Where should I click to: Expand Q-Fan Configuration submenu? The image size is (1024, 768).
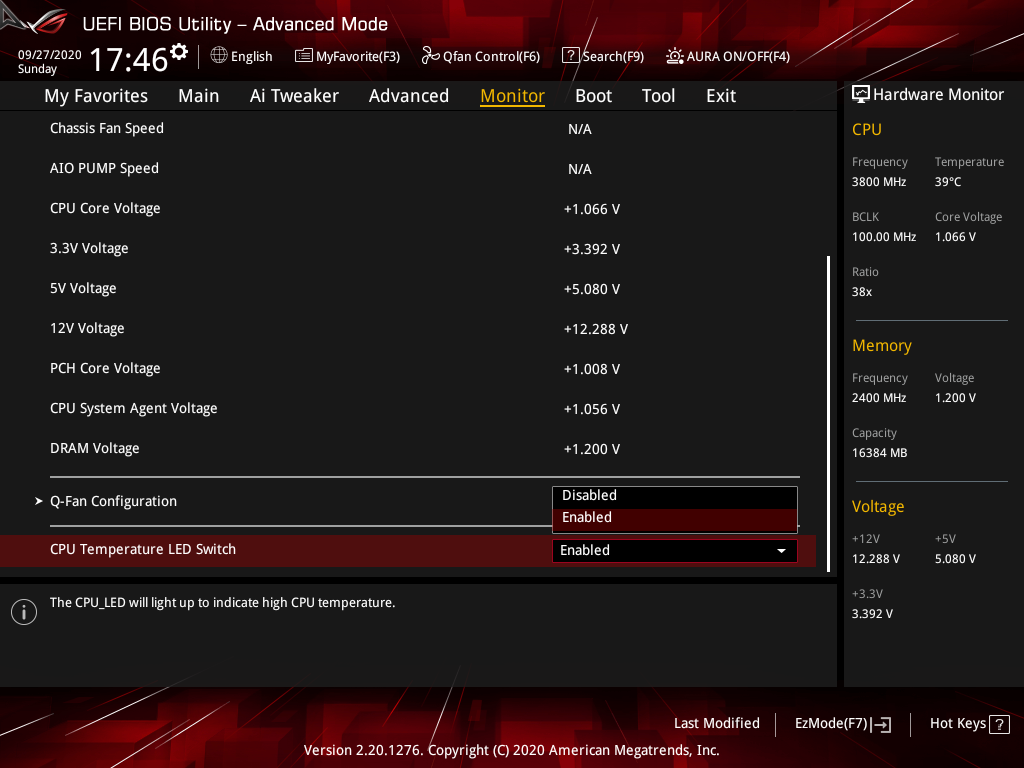pyautogui.click(x=113, y=502)
